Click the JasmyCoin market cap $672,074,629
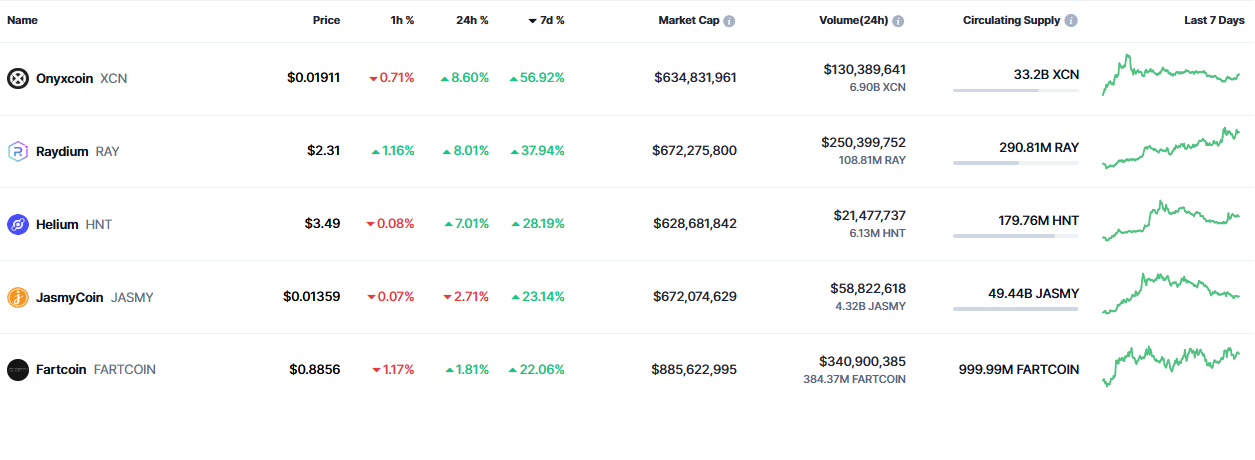This screenshot has width=1255, height=460. pos(696,297)
